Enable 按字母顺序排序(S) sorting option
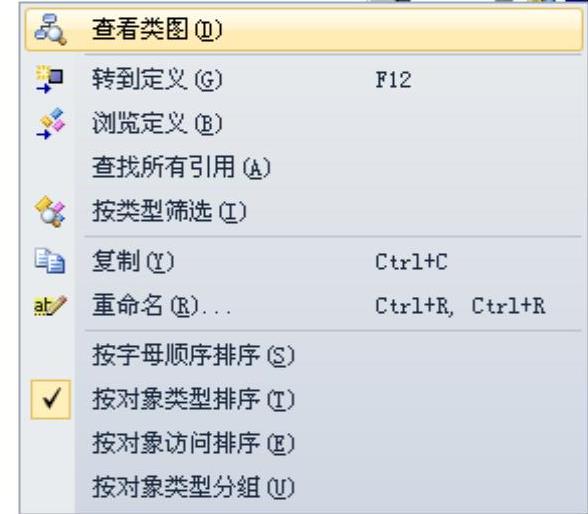Screen dimensions: 588x514 coord(304,355)
